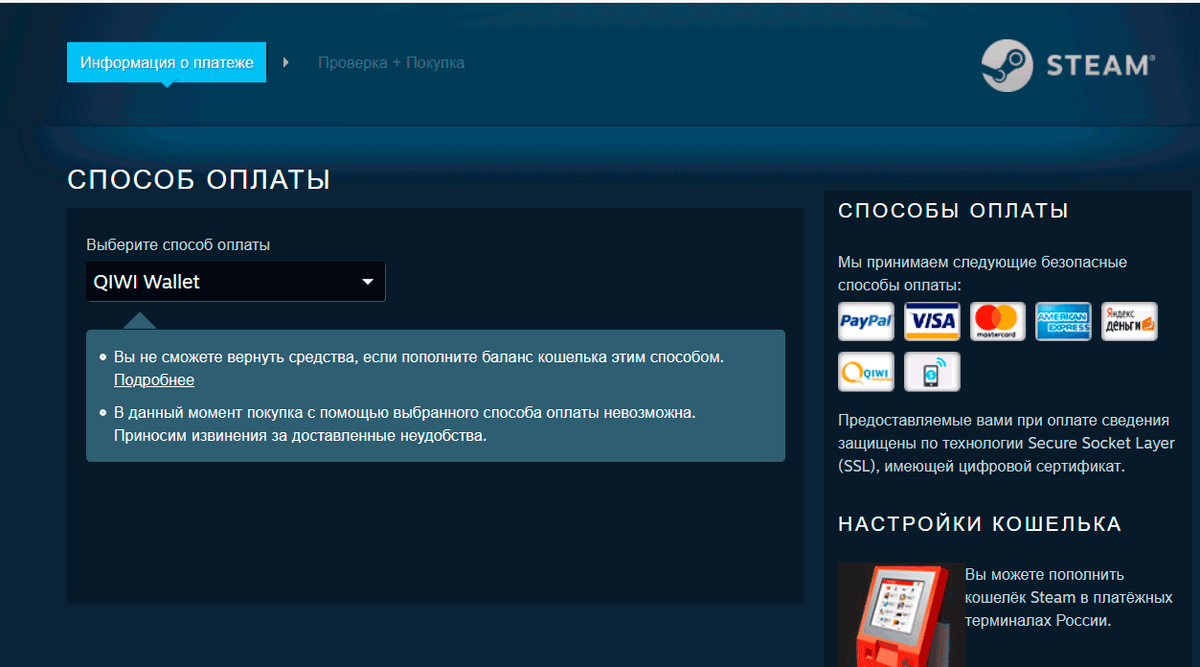Click the mobile phone payment icon

click(931, 371)
